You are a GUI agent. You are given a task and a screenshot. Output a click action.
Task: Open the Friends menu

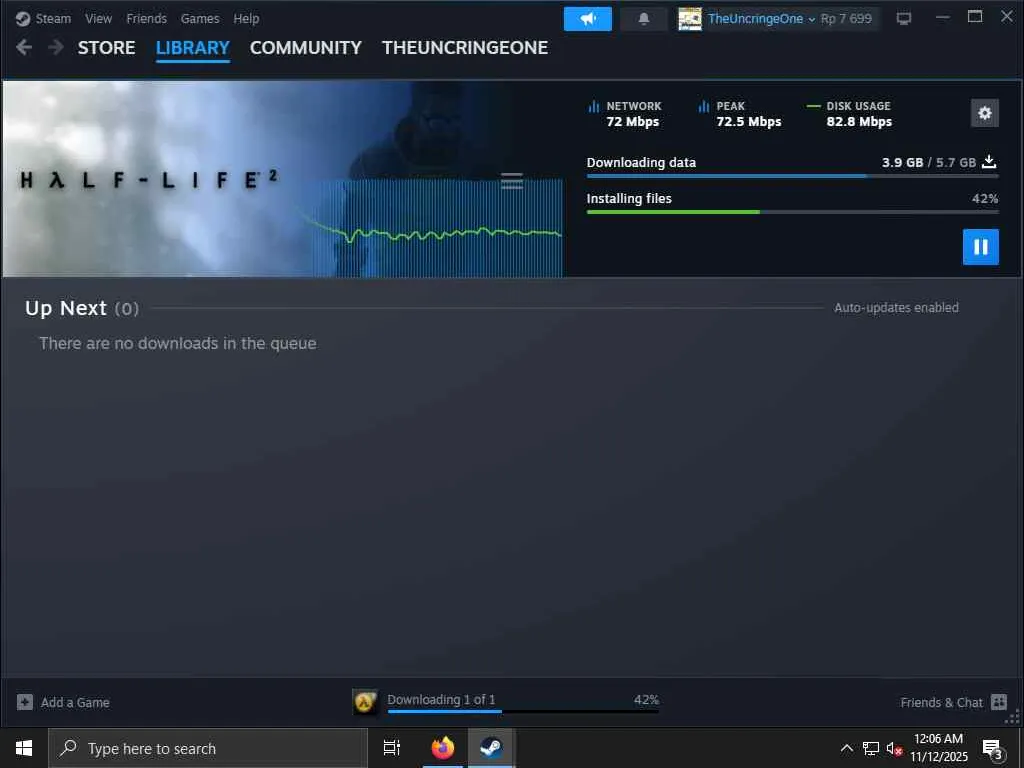pyautogui.click(x=146, y=18)
